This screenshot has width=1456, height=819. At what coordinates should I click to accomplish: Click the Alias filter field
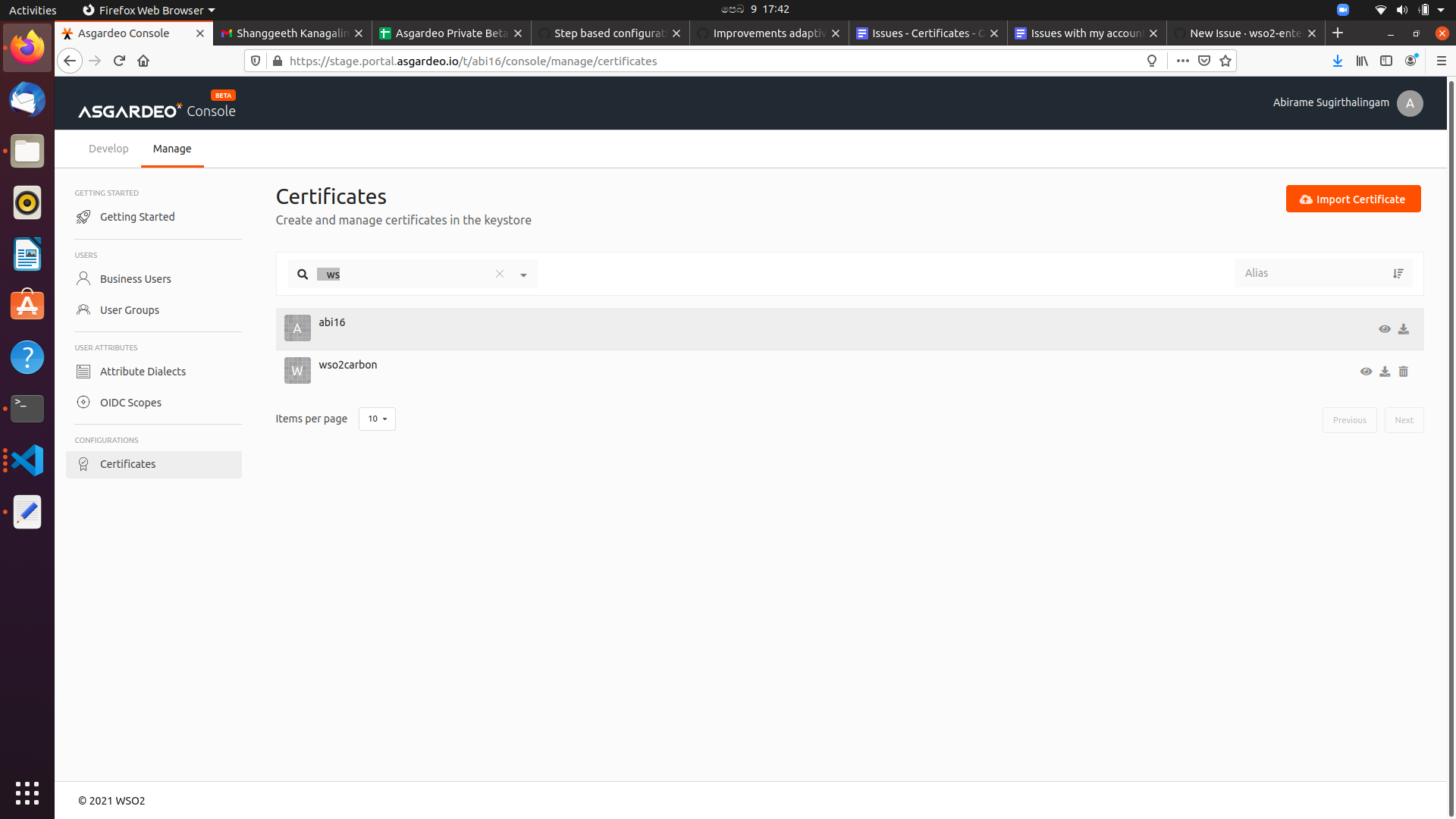[x=1312, y=273]
